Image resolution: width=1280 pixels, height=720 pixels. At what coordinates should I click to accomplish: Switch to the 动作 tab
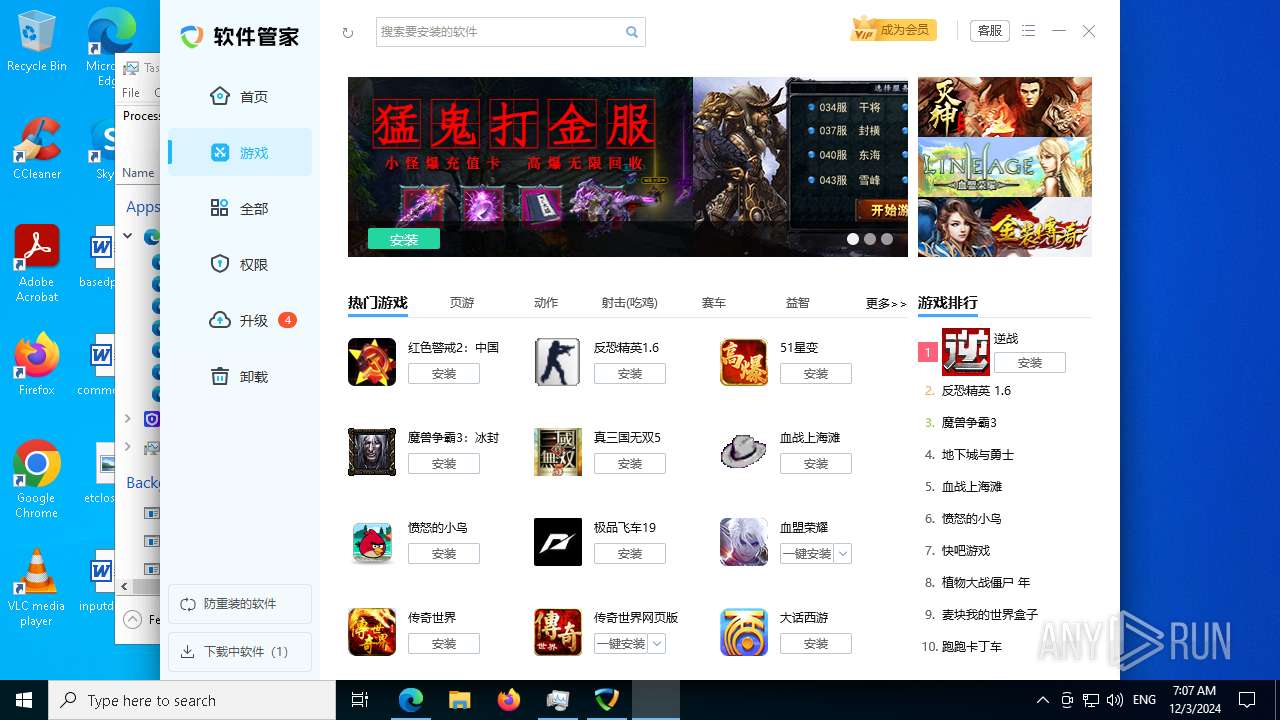click(546, 303)
